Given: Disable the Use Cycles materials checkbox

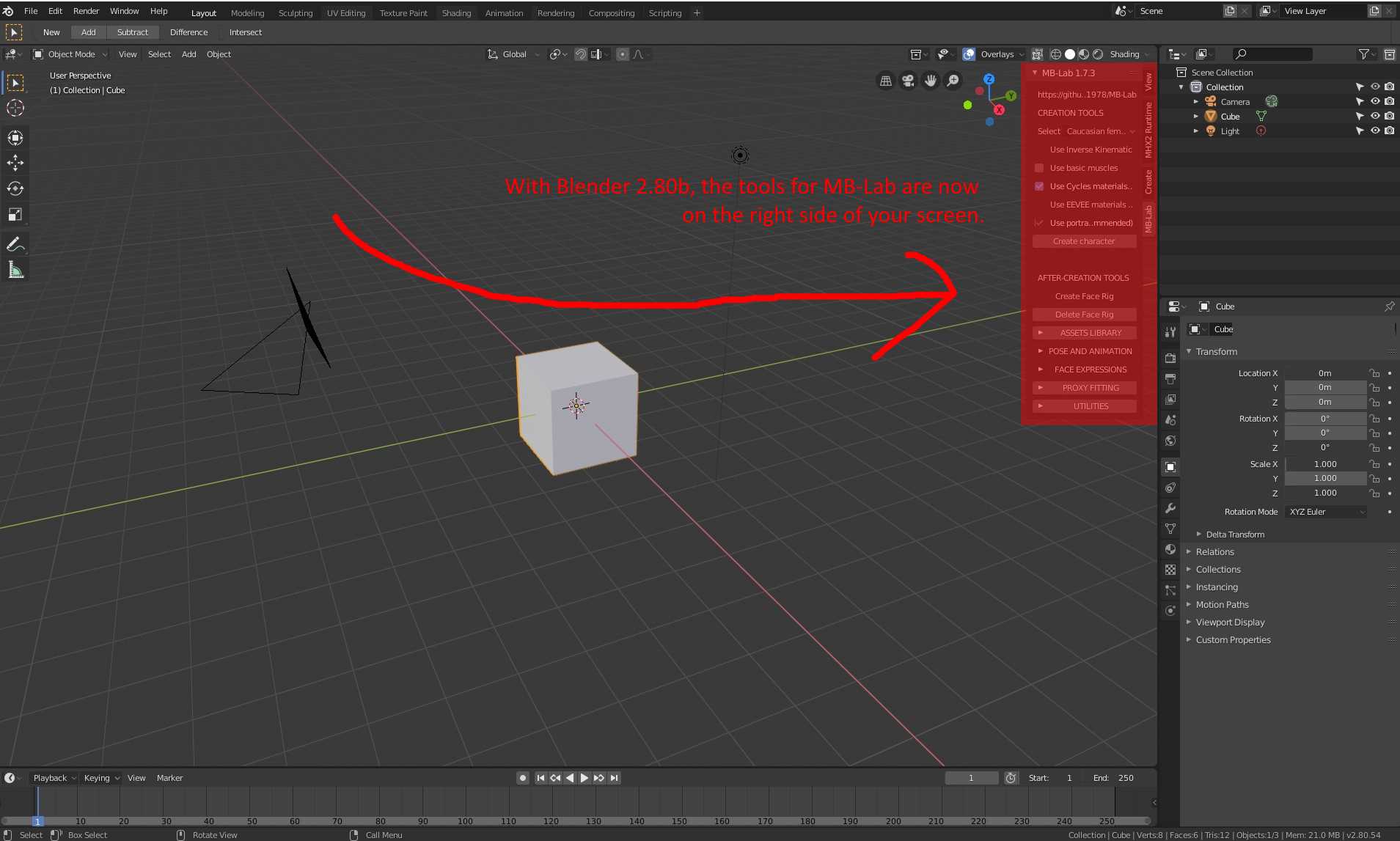Looking at the screenshot, I should pyautogui.click(x=1039, y=186).
